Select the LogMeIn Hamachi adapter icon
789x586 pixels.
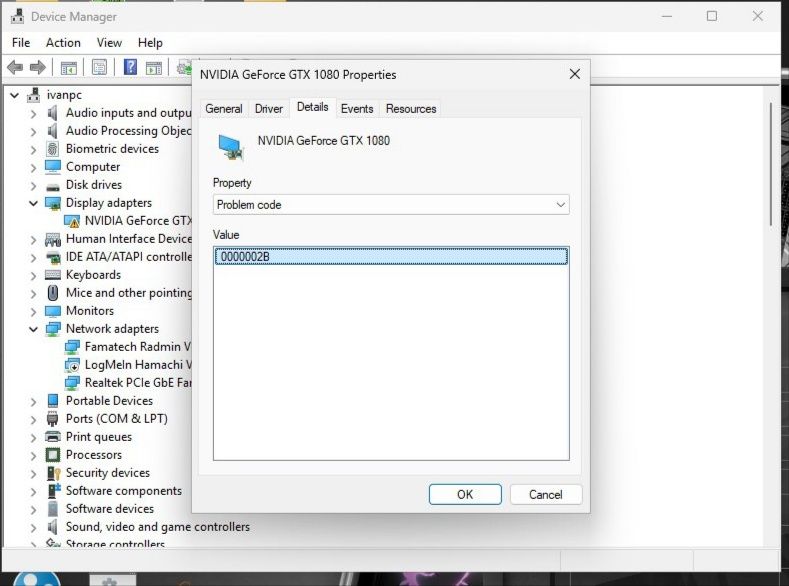click(x=72, y=365)
